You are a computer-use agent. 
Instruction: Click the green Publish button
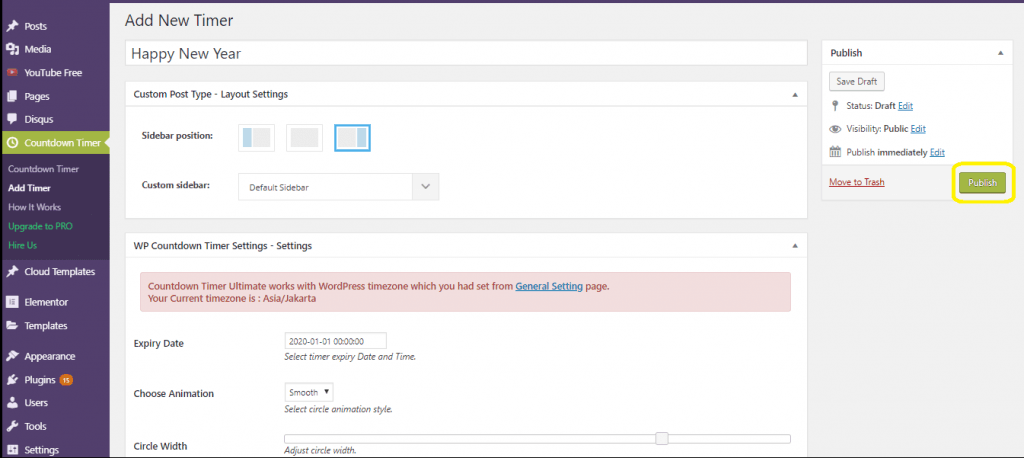(982, 183)
